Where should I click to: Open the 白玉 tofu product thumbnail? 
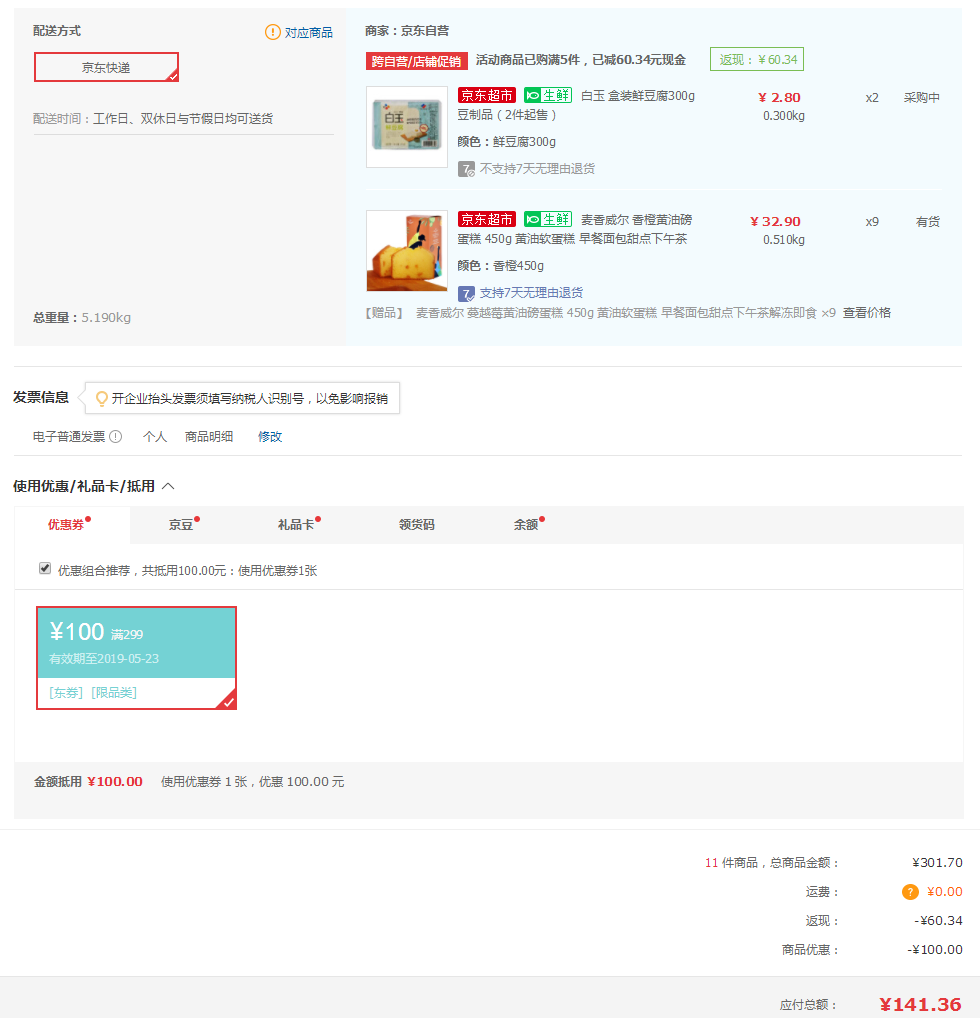[x=407, y=127]
